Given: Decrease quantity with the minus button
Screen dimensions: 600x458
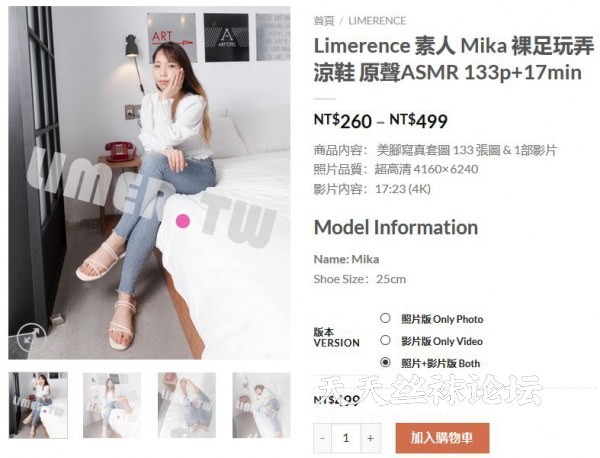Looking at the screenshot, I should tap(323, 438).
